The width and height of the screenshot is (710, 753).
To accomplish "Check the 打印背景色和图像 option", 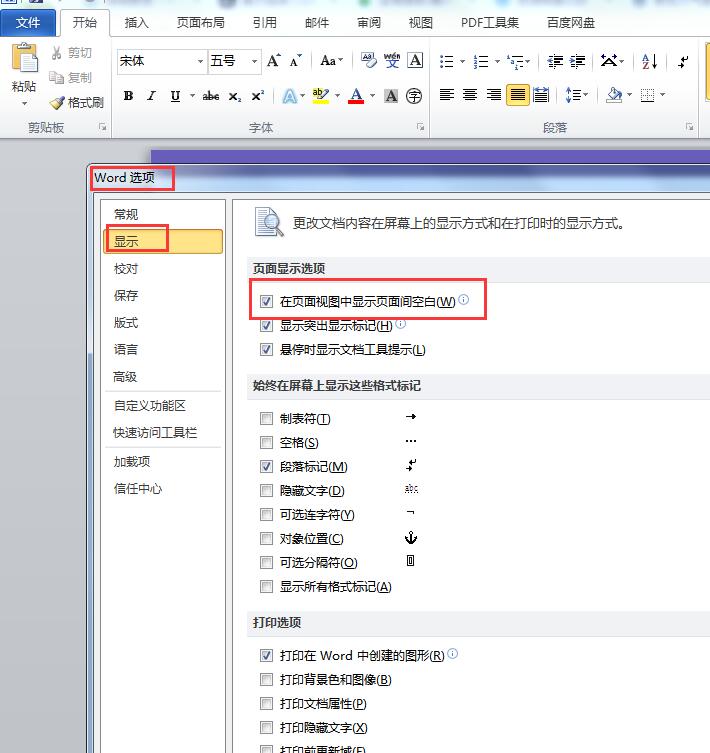I will [x=266, y=679].
